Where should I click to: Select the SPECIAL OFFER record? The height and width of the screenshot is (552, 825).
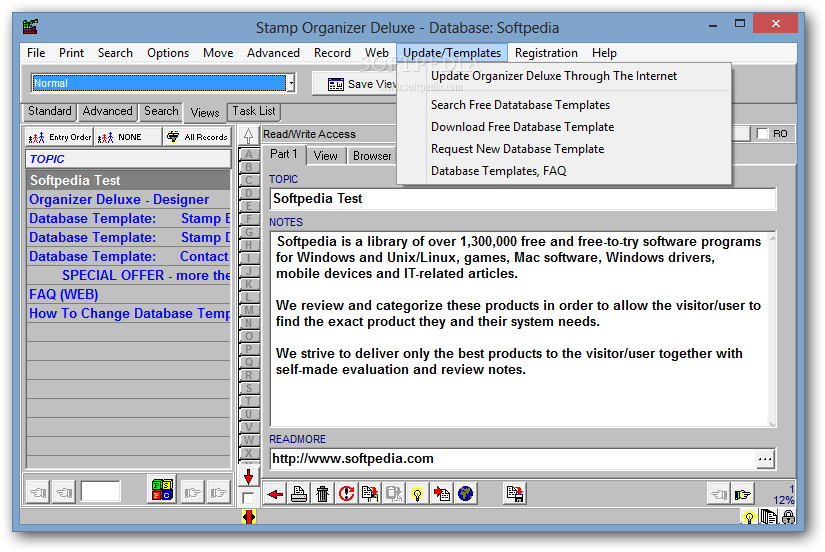(x=128, y=275)
